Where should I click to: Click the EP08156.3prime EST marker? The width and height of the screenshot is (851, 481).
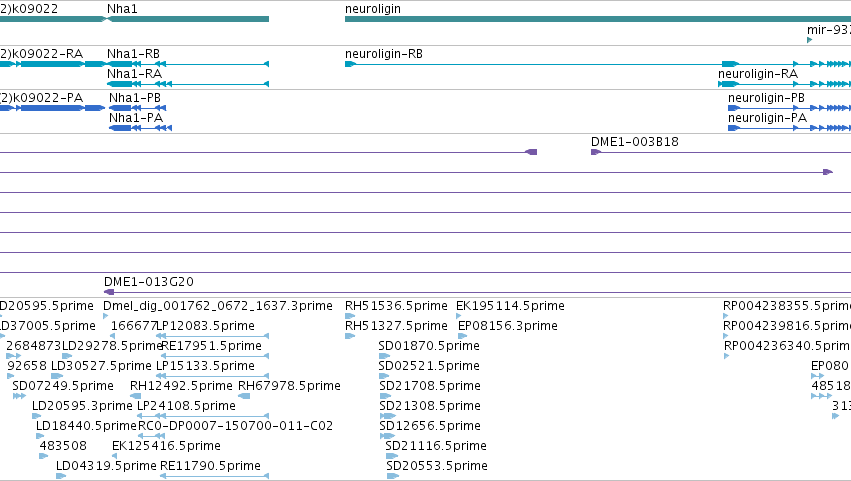point(462,336)
